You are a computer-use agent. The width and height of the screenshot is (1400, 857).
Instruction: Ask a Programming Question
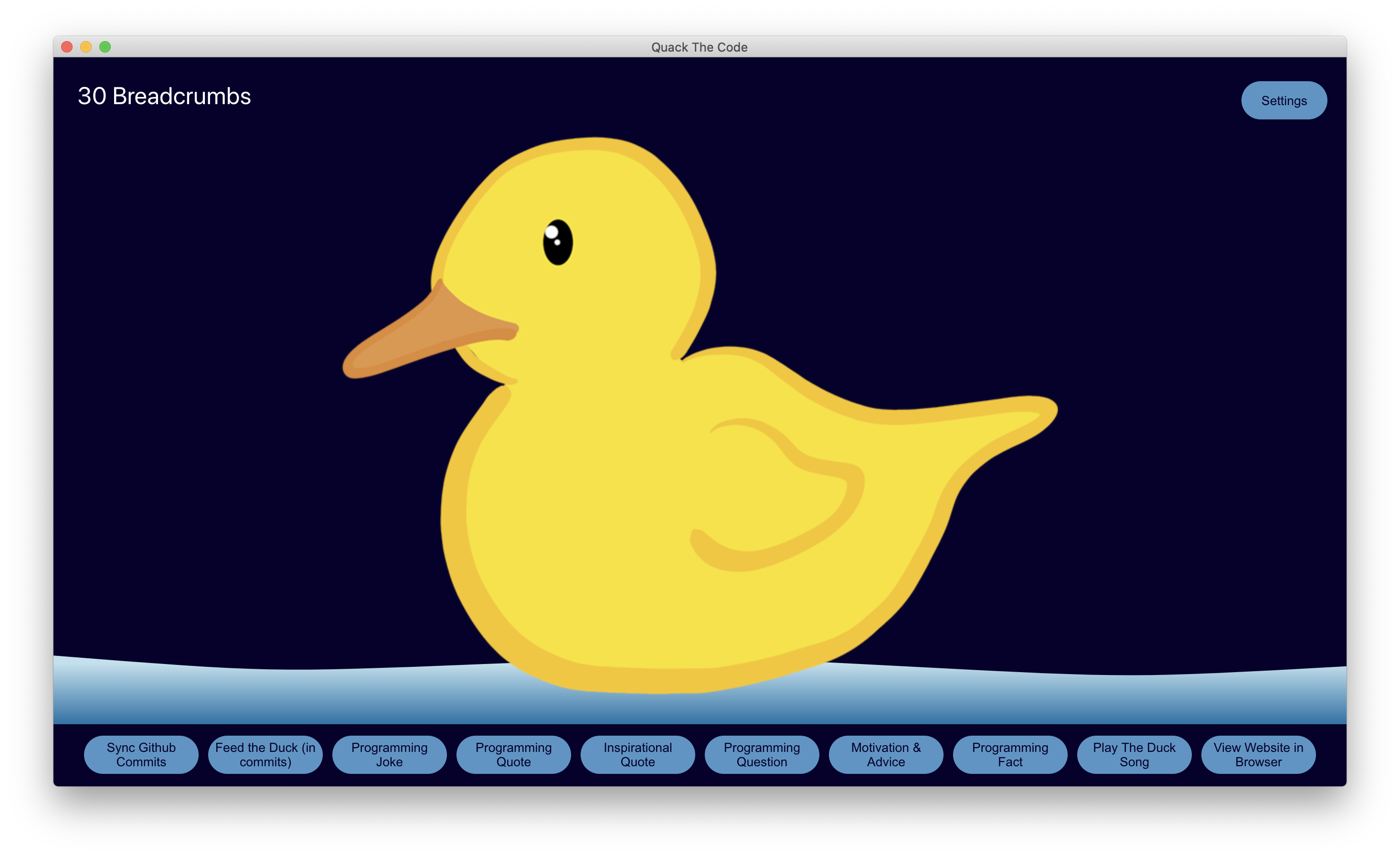tap(762, 754)
